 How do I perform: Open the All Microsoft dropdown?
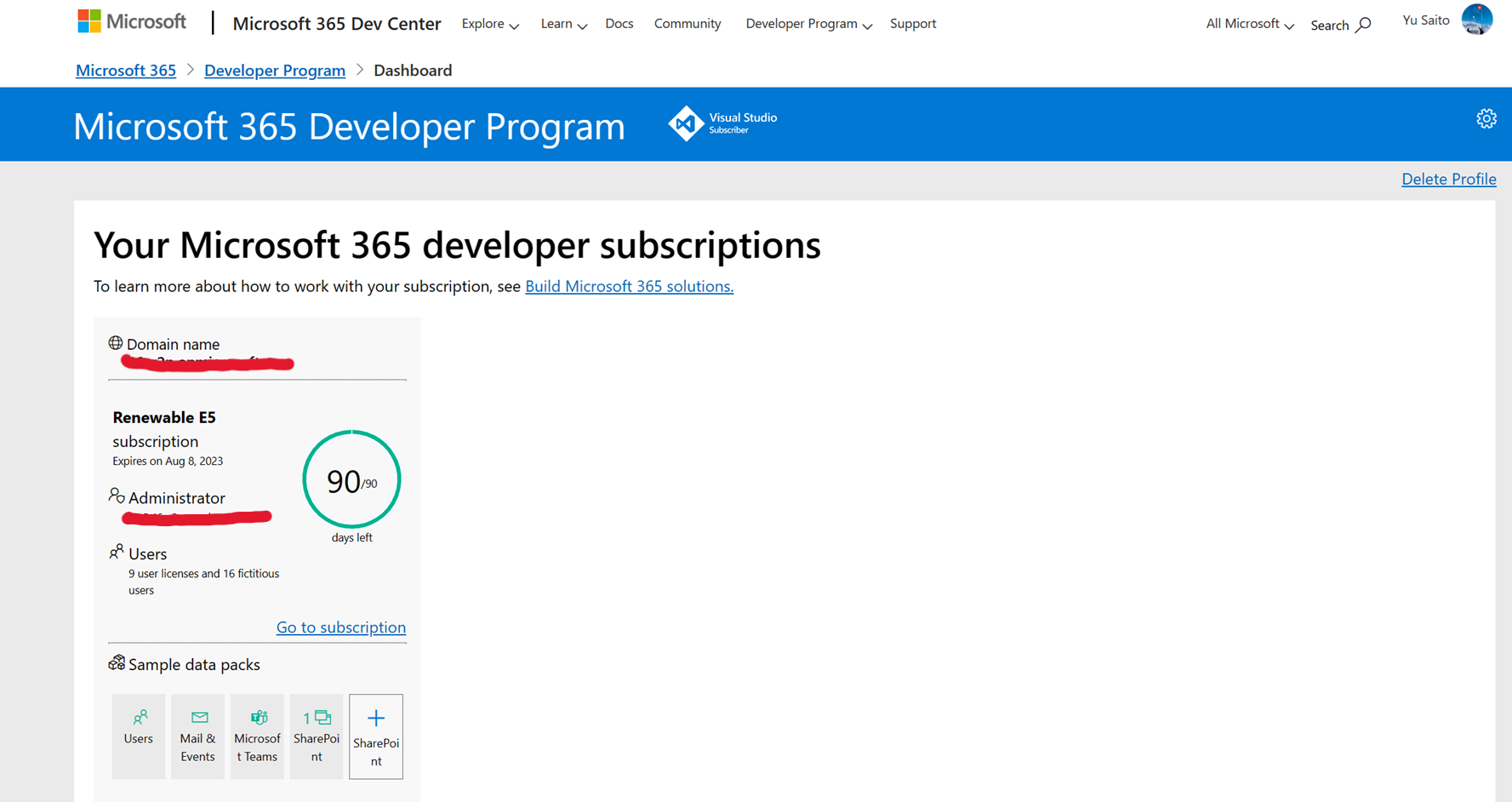pyautogui.click(x=1248, y=24)
